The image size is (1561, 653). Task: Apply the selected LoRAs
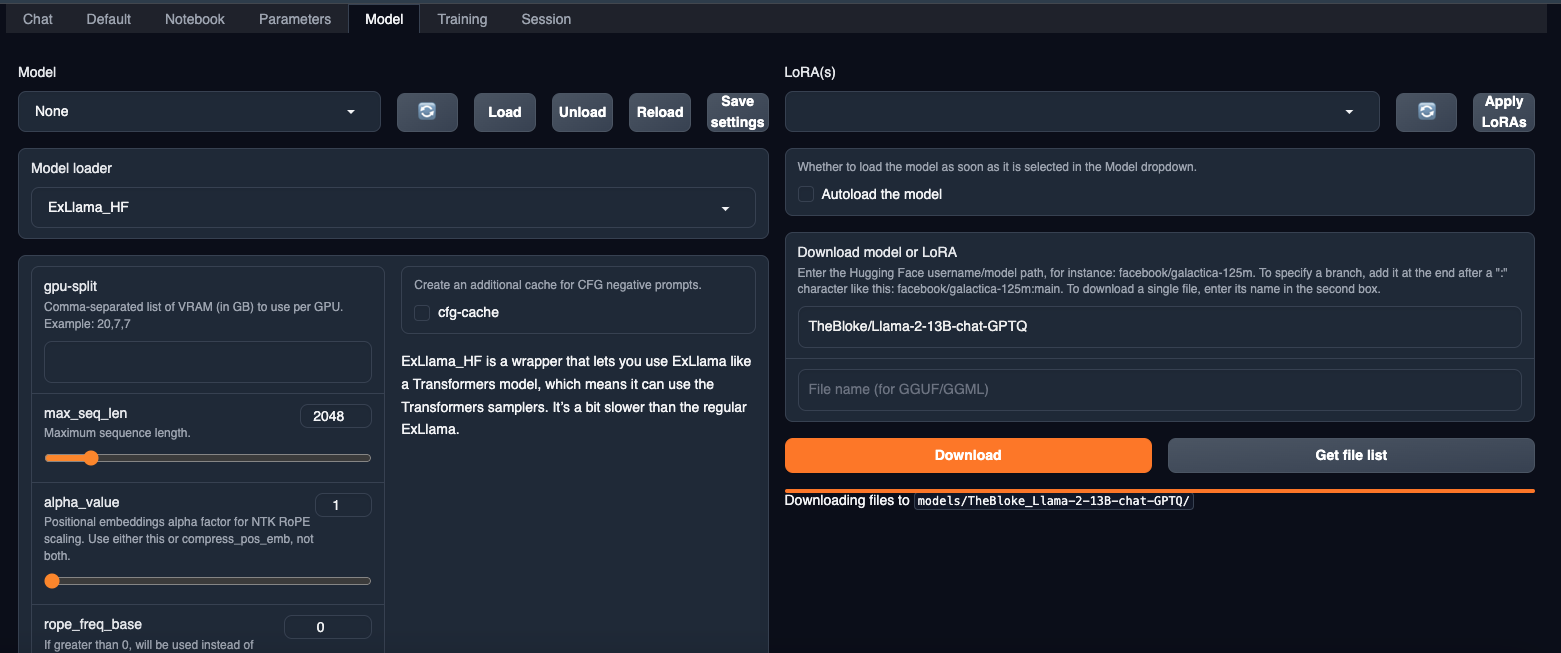pos(1503,112)
